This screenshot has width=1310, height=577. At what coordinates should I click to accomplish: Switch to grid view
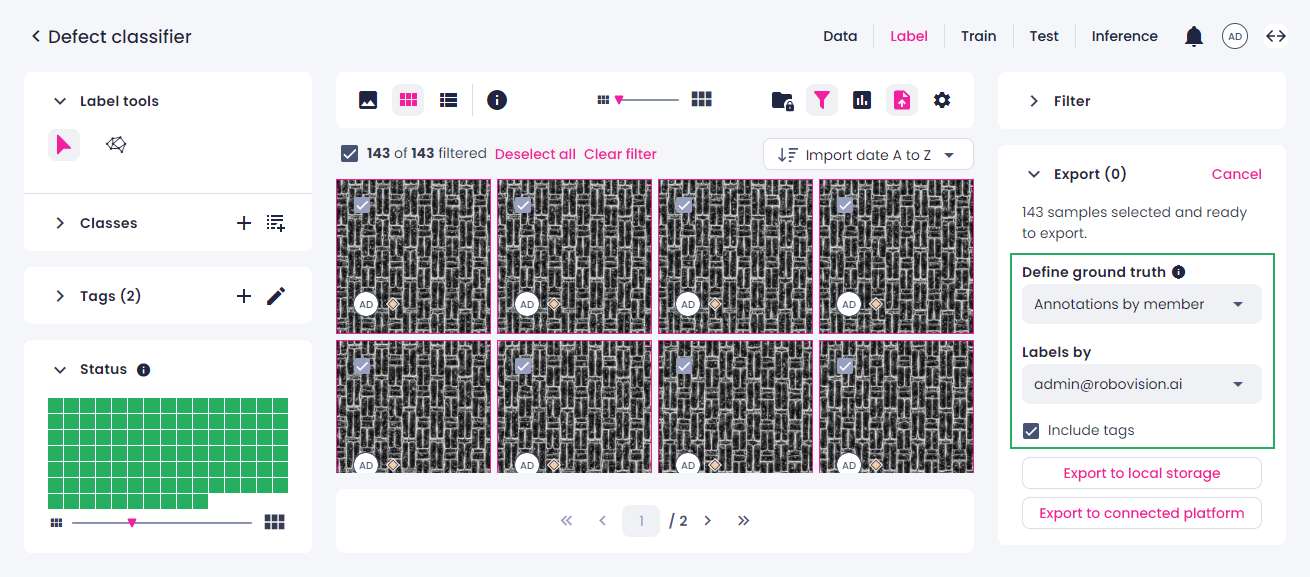(x=408, y=100)
